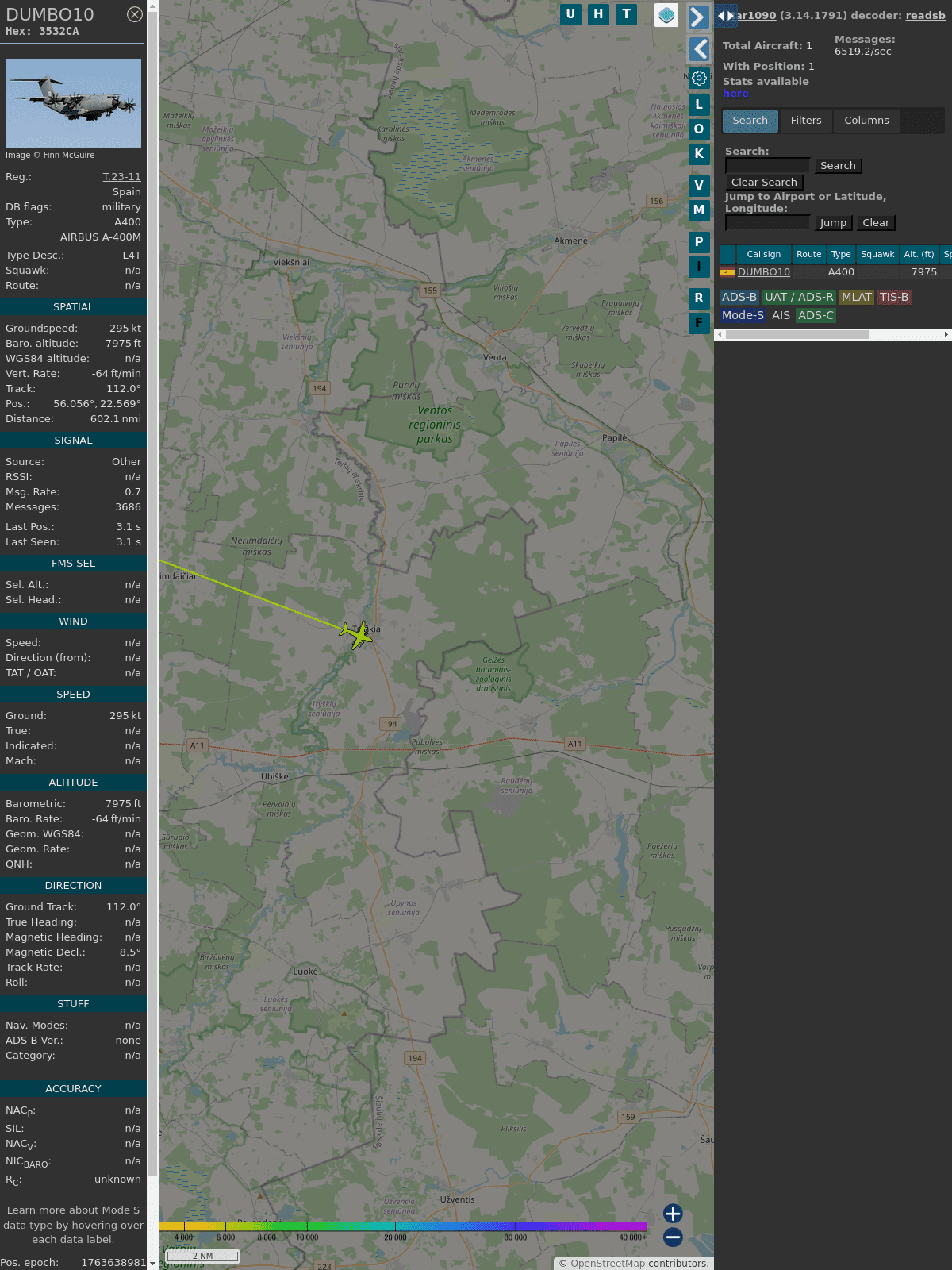Click the SPATIAL section header
952x1270 pixels.
pyautogui.click(x=73, y=307)
